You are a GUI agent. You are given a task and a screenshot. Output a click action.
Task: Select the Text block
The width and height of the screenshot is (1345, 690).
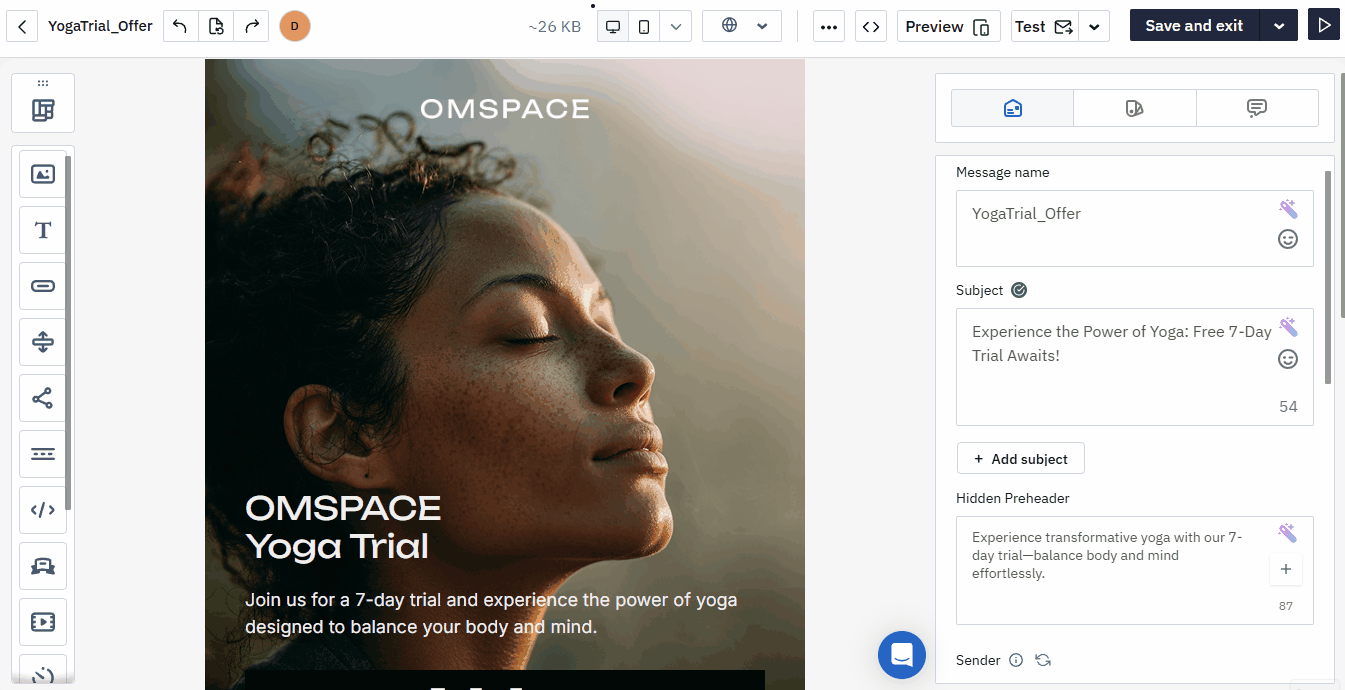click(x=43, y=230)
